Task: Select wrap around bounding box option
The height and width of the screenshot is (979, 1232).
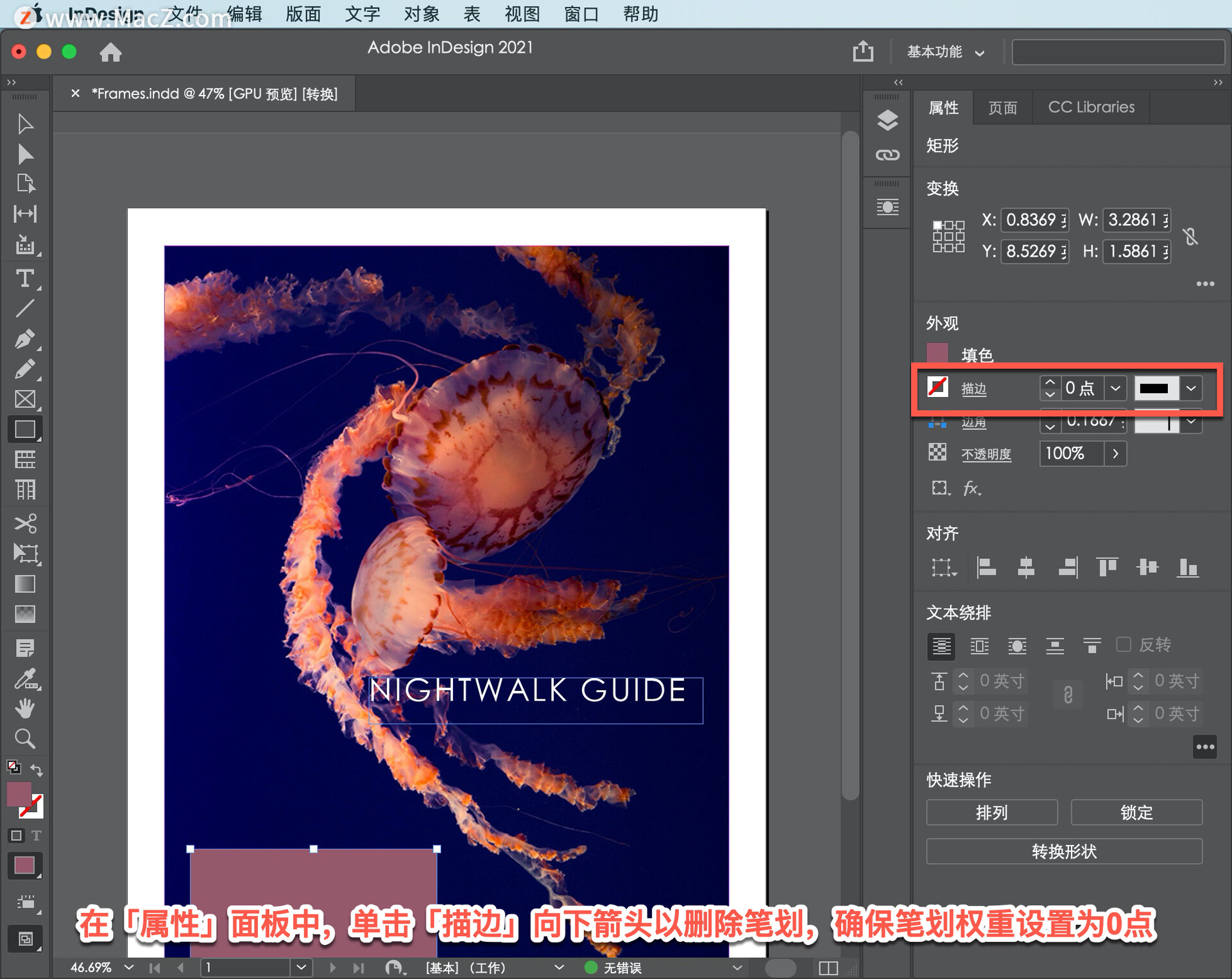Action: click(979, 645)
